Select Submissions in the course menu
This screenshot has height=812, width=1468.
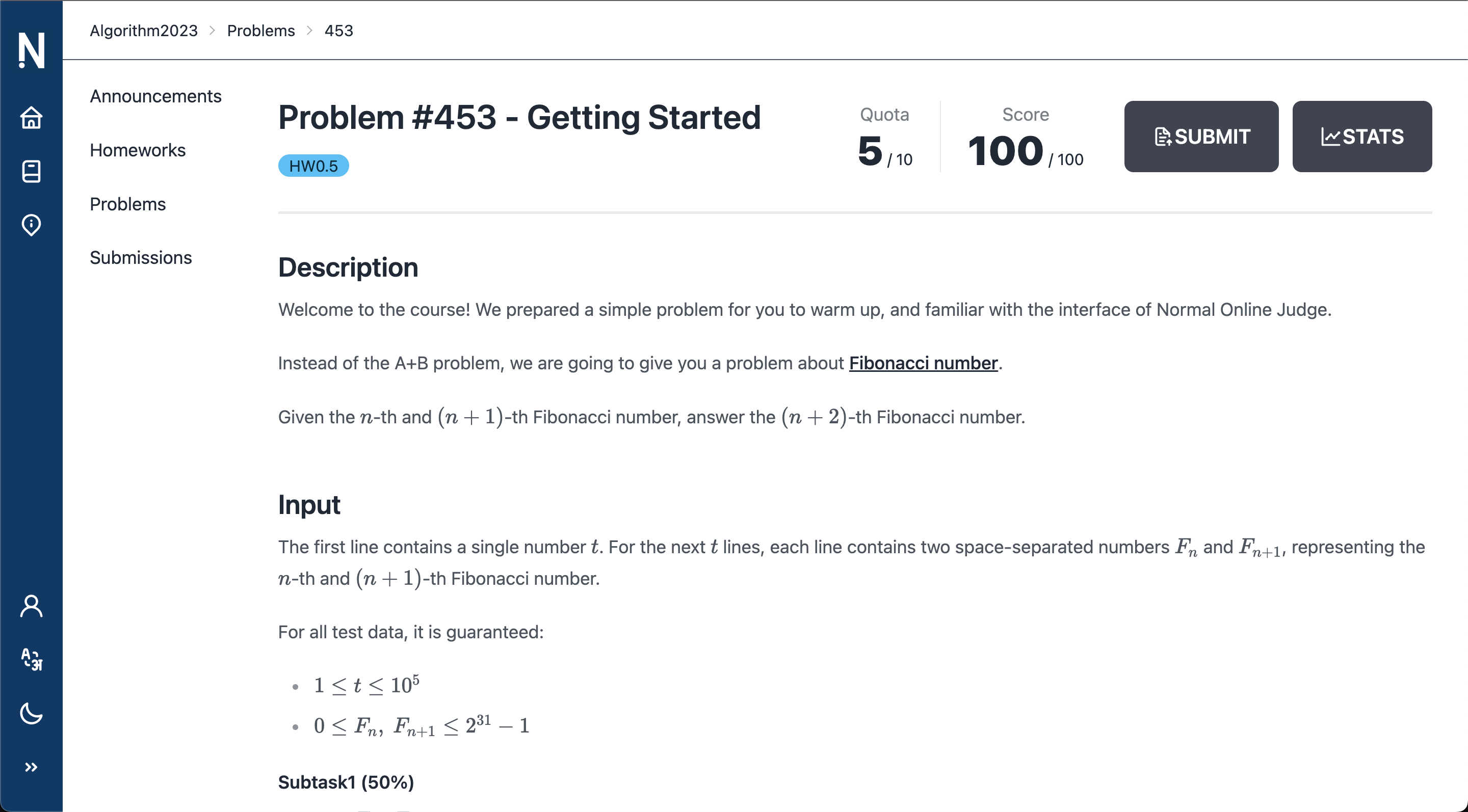point(141,257)
